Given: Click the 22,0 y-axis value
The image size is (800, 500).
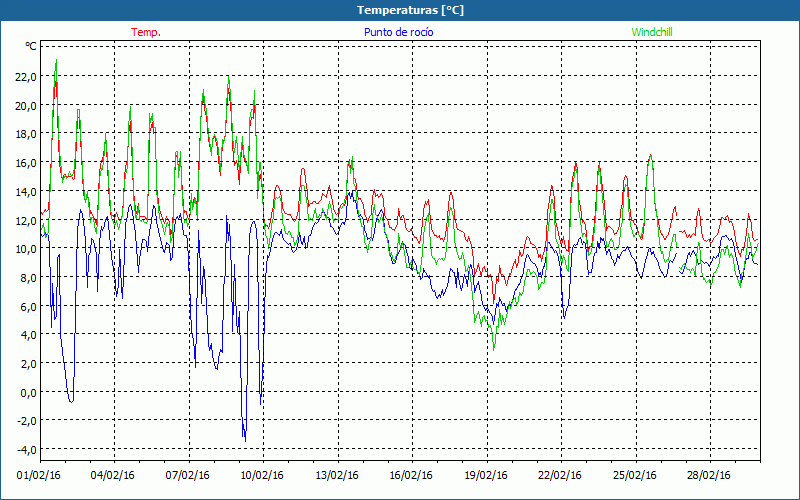Looking at the screenshot, I should tap(26, 77).
